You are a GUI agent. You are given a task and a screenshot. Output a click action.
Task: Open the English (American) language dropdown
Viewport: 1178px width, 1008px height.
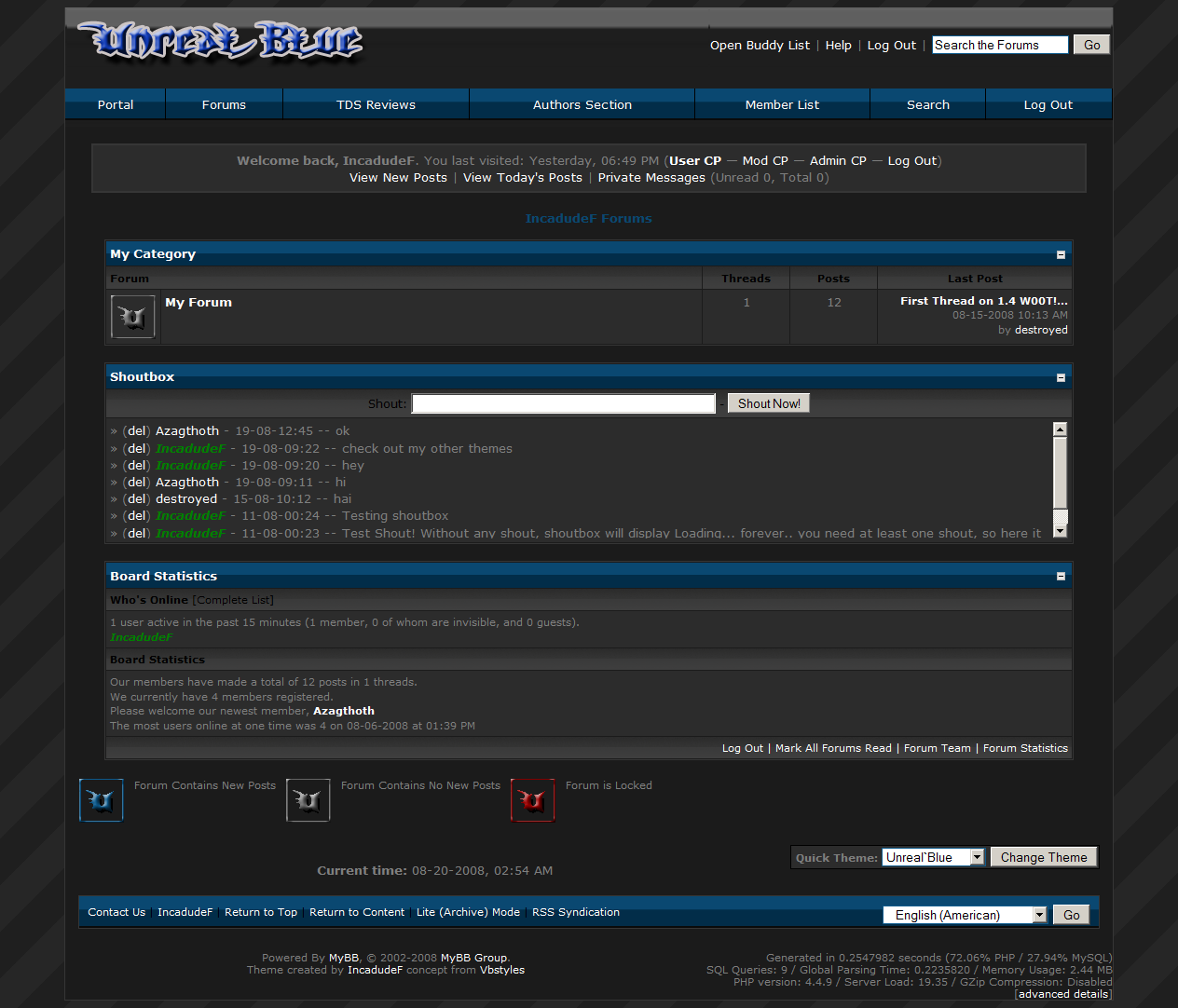point(966,915)
